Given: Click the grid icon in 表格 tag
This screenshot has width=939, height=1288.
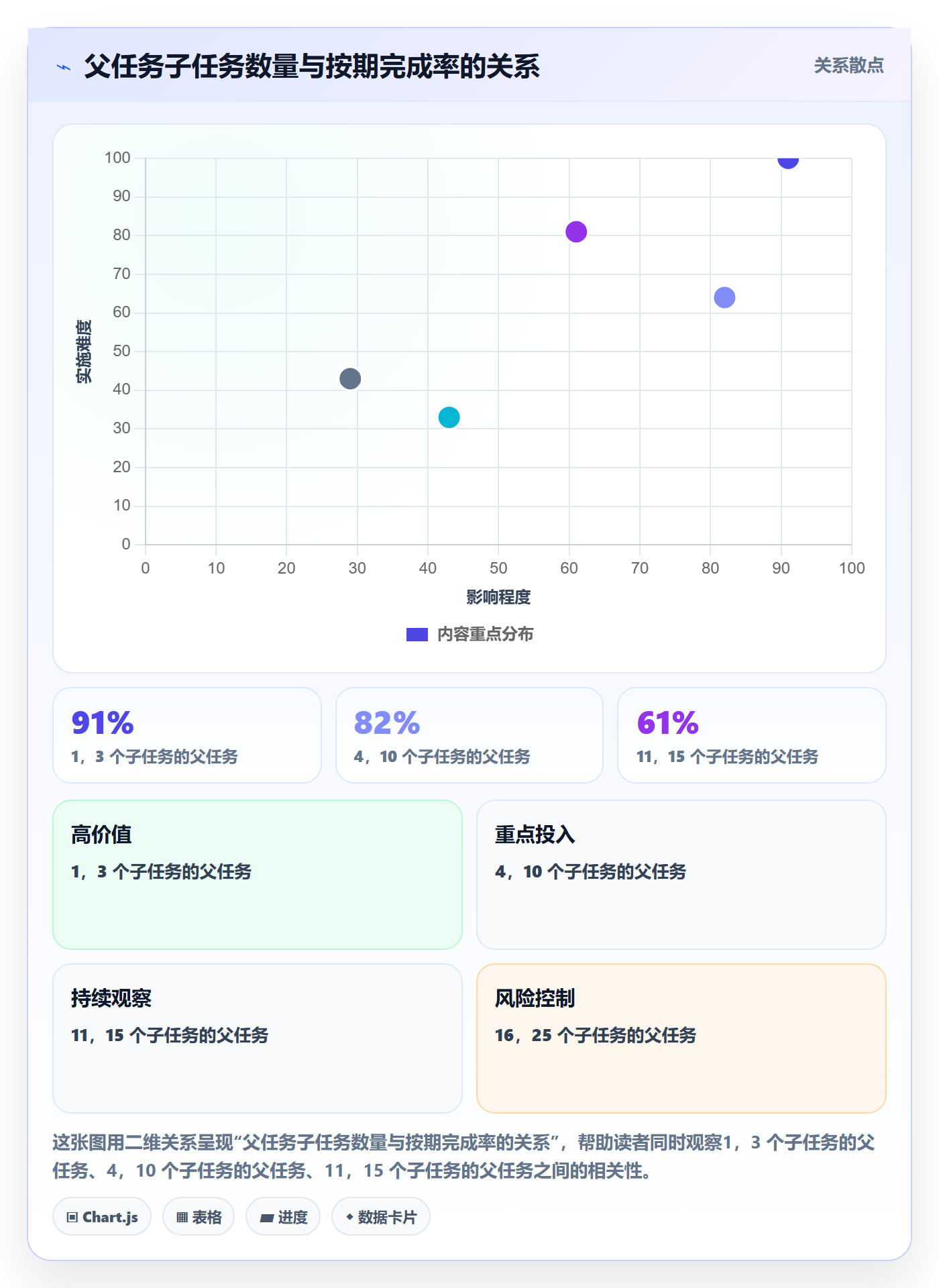Looking at the screenshot, I should 182,1218.
